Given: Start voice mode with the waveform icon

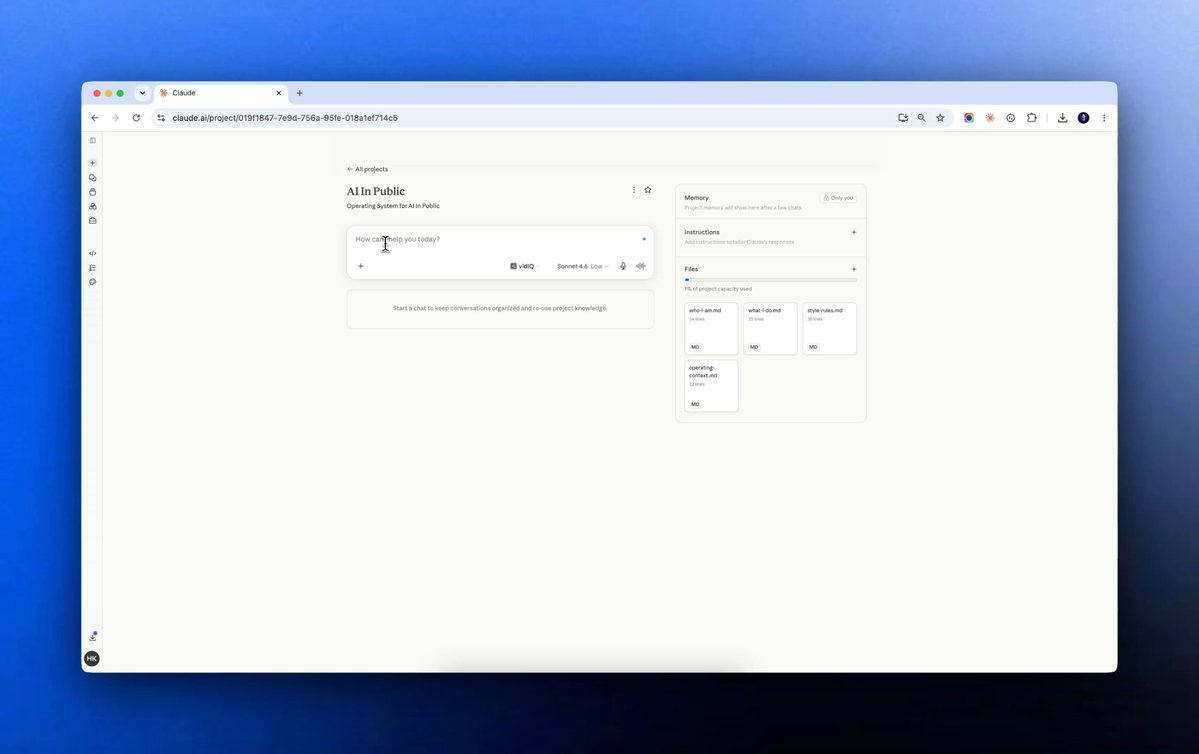Looking at the screenshot, I should coord(641,266).
